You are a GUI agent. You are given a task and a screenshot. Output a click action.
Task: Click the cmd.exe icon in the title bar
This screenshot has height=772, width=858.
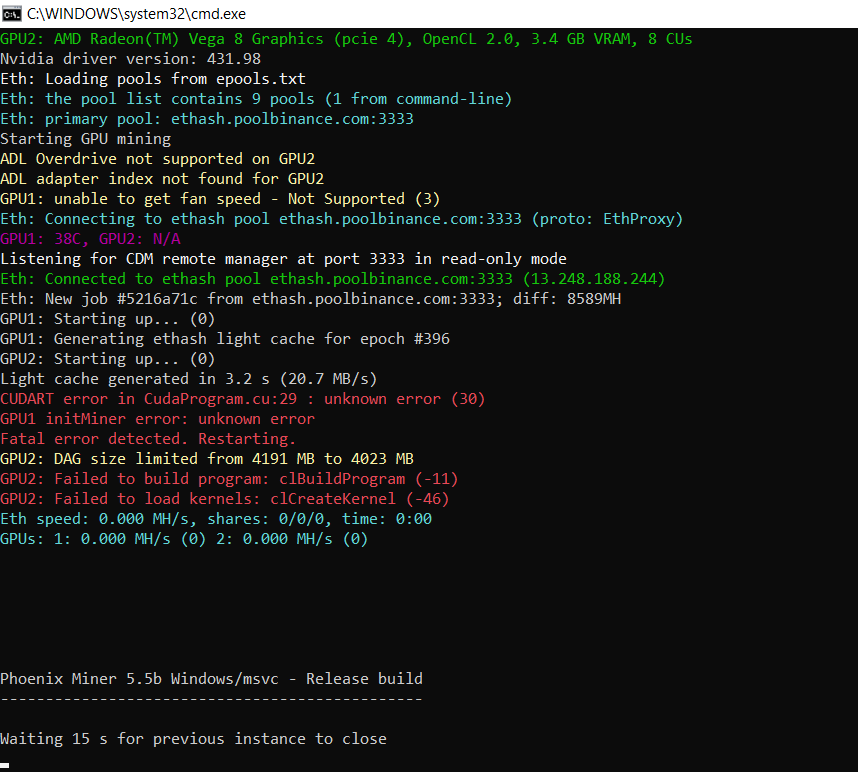tap(11, 14)
